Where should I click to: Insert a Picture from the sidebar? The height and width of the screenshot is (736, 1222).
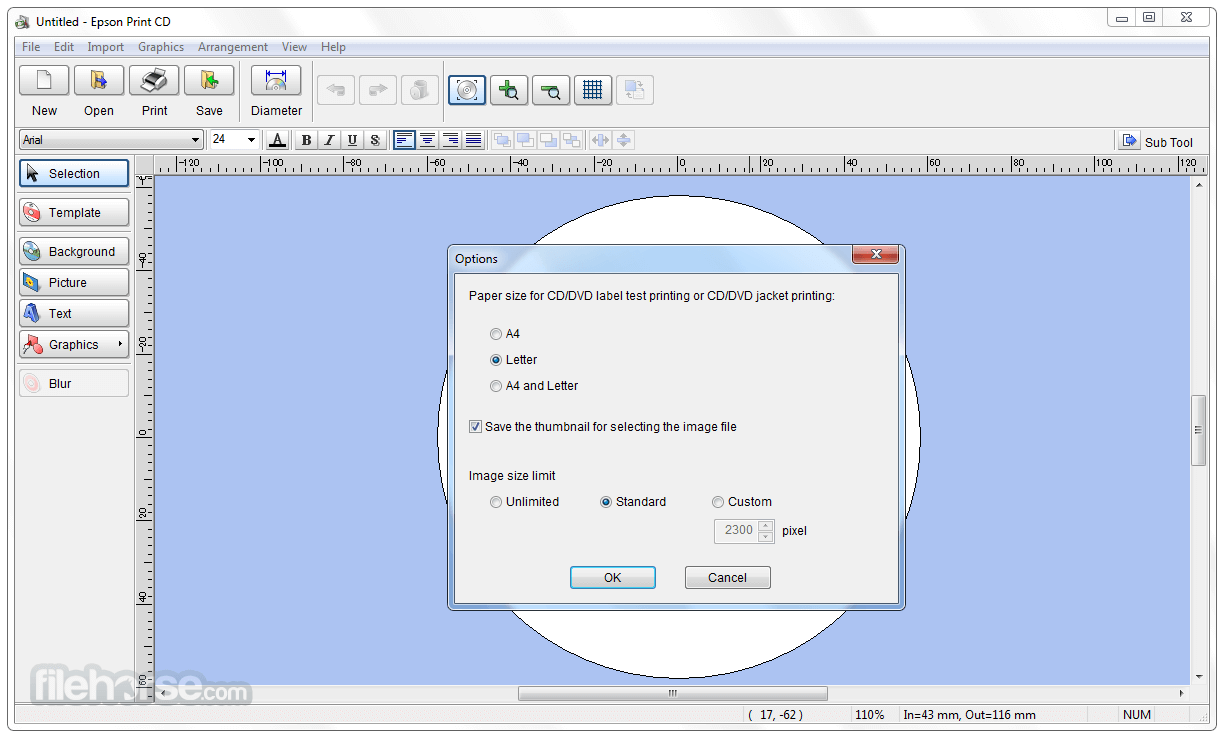click(x=74, y=282)
